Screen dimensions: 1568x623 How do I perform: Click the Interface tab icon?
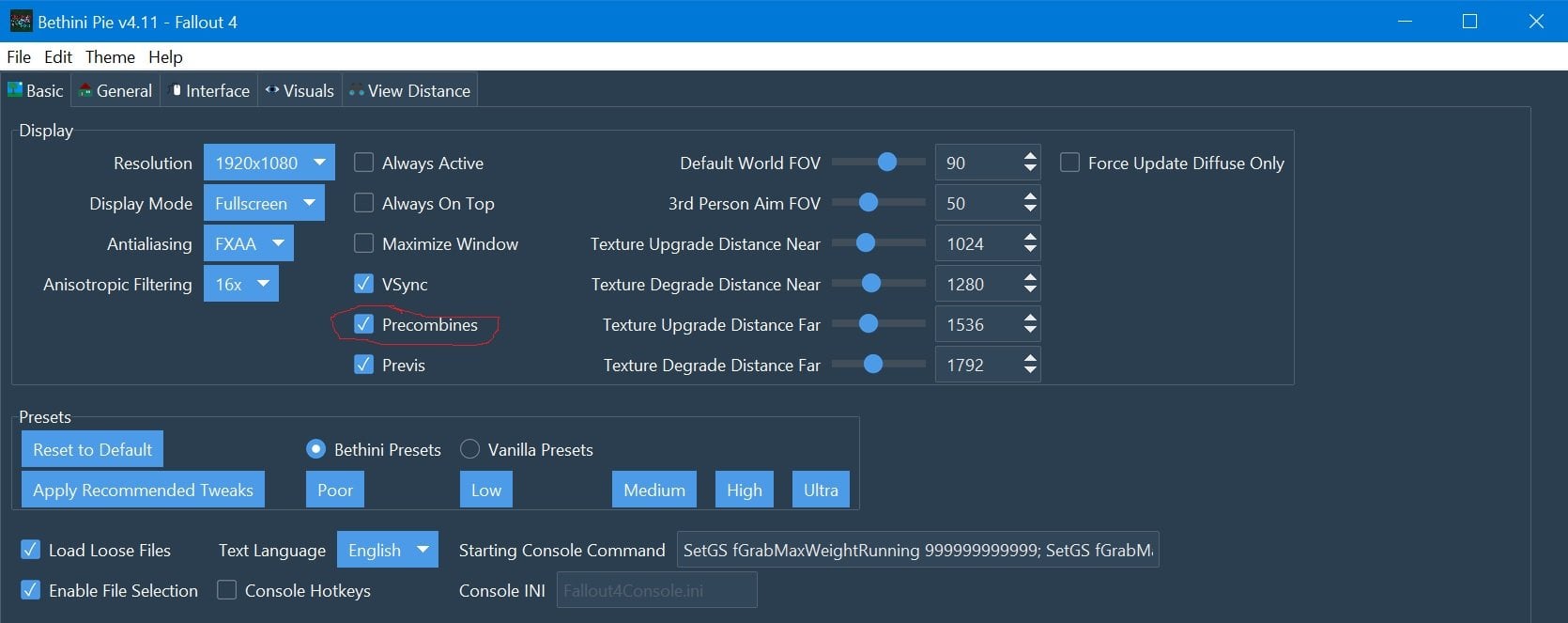pyautogui.click(x=176, y=90)
